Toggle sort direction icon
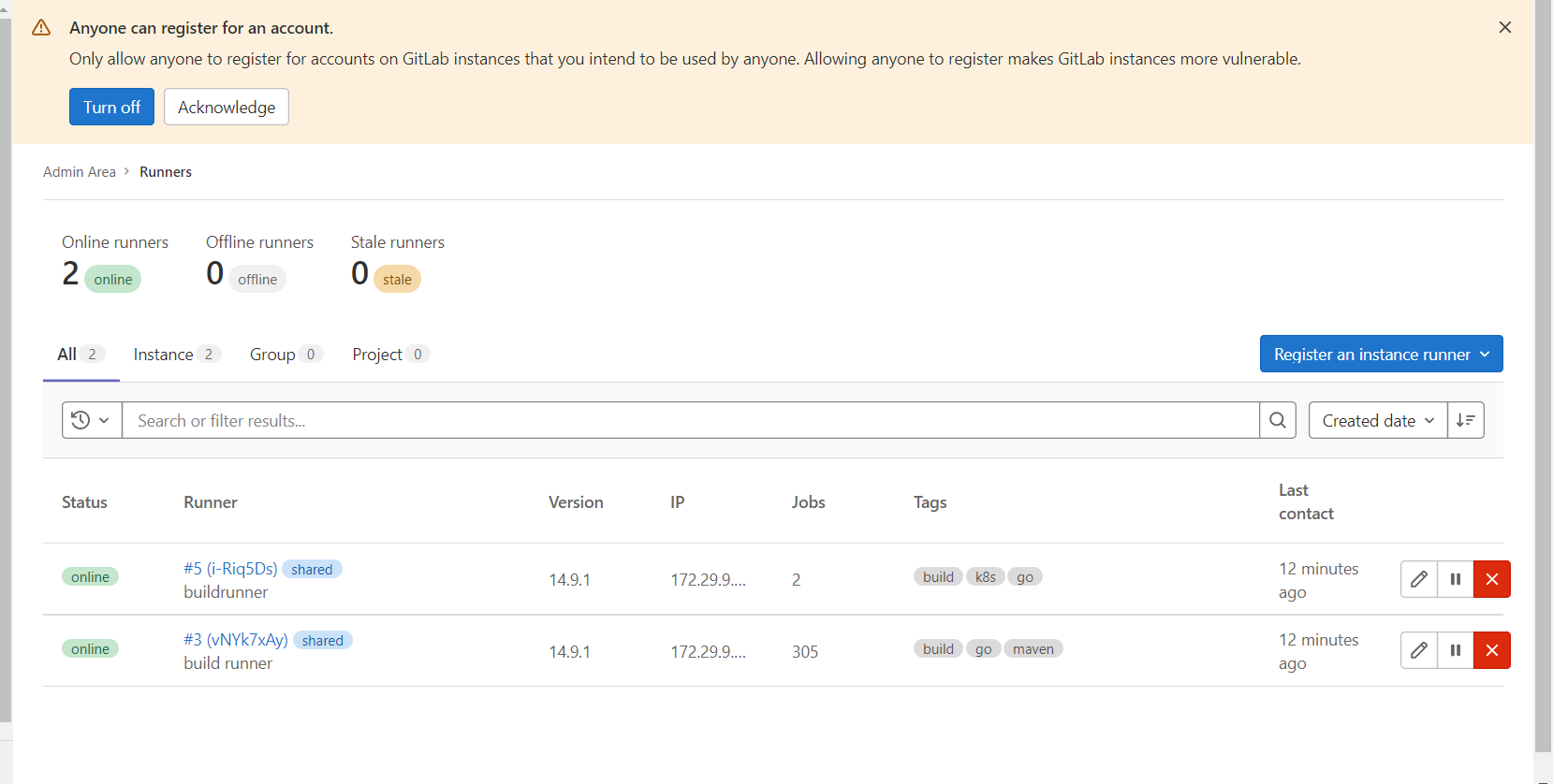 (x=1466, y=420)
